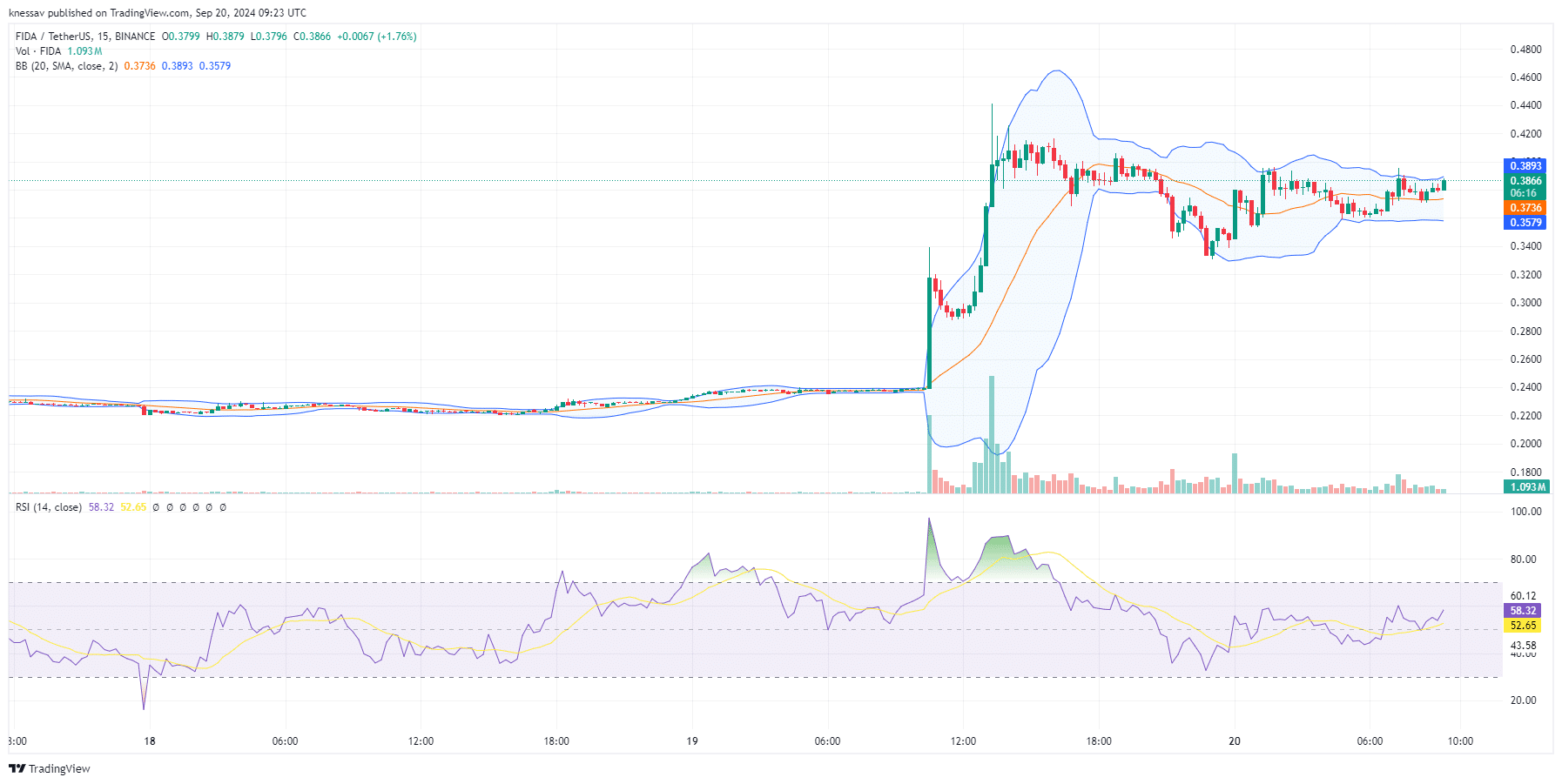Screen dimensions: 1562x784
Task: Select the 'Vol · FIDA' indicator label
Action: (38, 51)
